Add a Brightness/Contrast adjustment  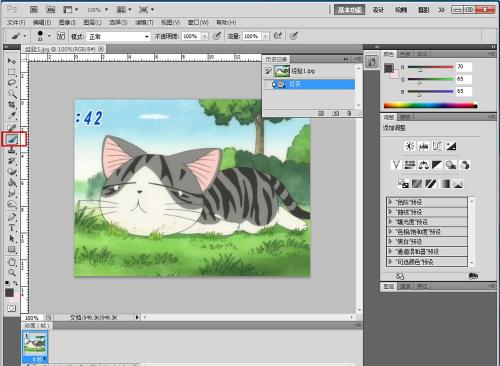coord(410,146)
